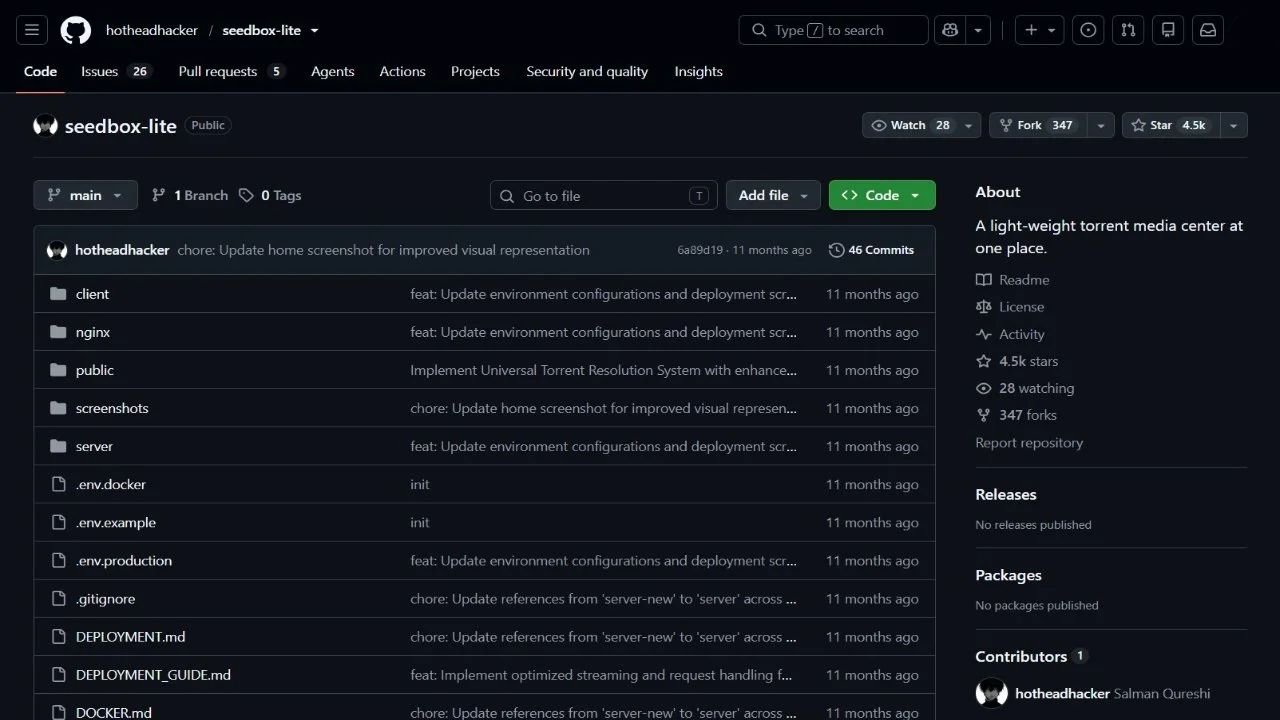Watch the repository

[909, 125]
